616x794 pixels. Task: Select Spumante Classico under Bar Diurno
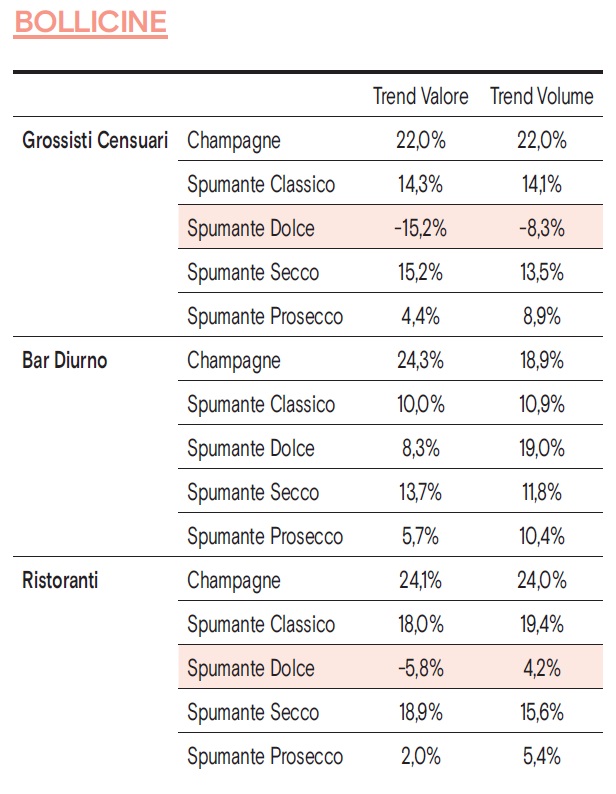click(x=261, y=405)
